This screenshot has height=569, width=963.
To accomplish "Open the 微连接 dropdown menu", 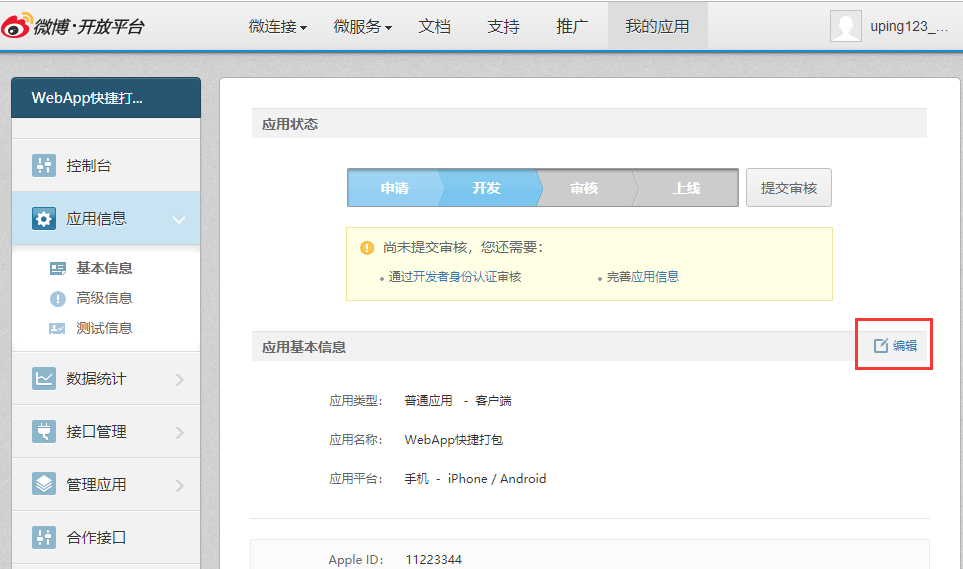I will click(x=277, y=26).
